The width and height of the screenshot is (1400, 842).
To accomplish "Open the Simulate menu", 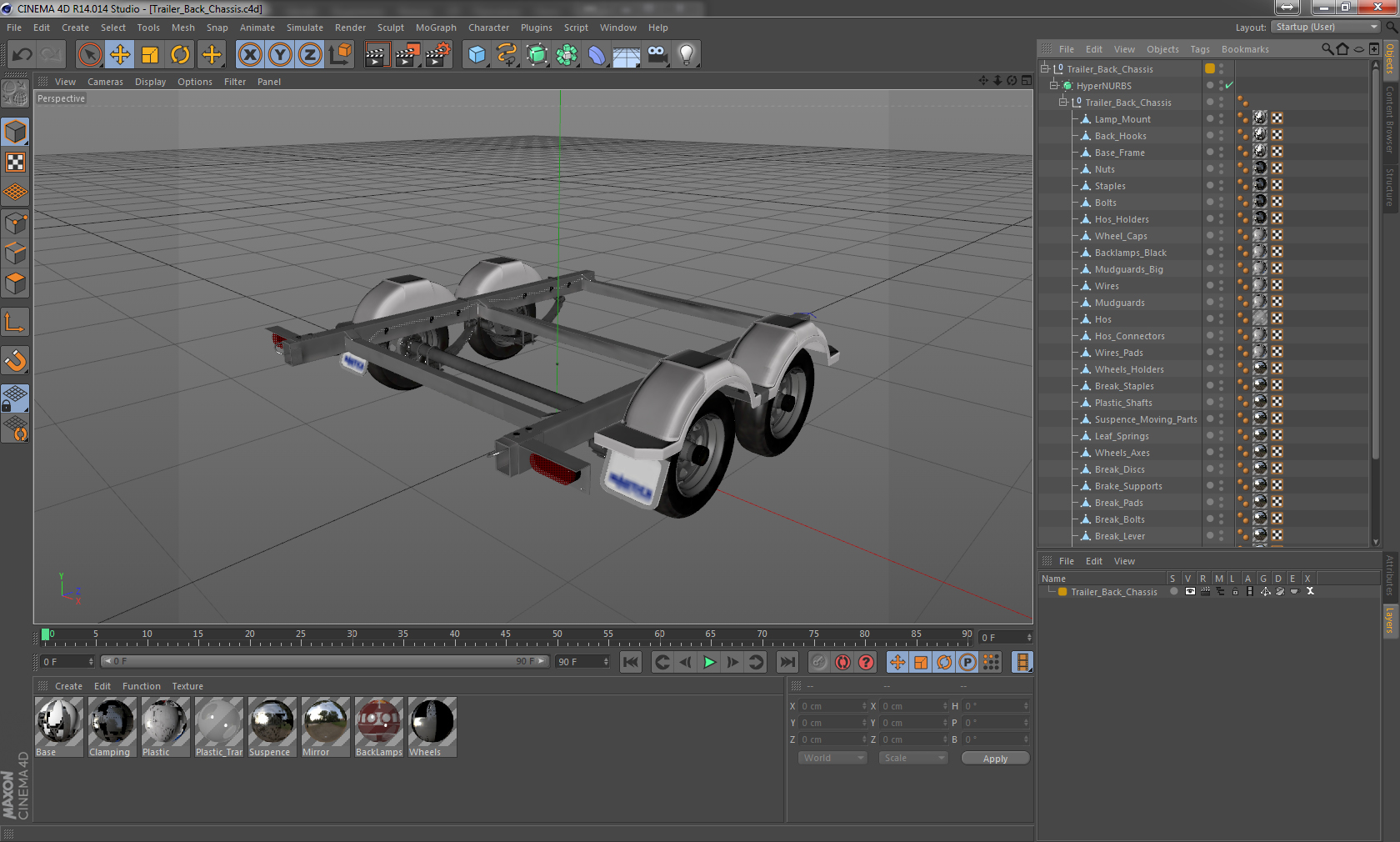I will click(304, 28).
